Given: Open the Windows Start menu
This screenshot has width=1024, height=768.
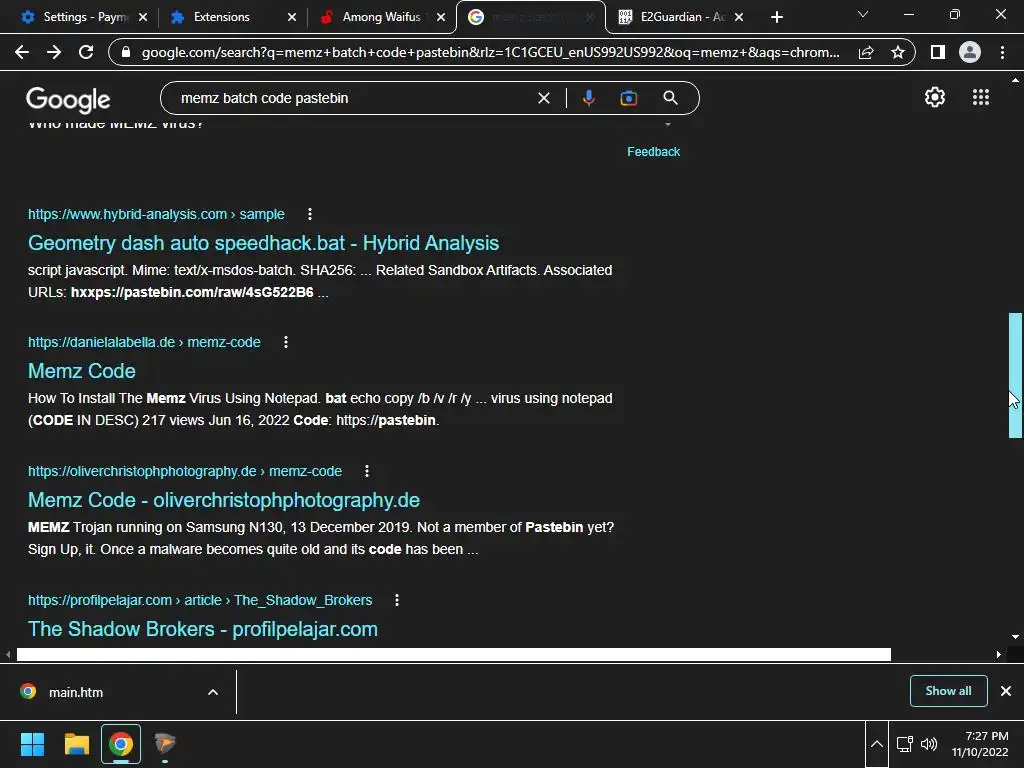Looking at the screenshot, I should [32, 744].
